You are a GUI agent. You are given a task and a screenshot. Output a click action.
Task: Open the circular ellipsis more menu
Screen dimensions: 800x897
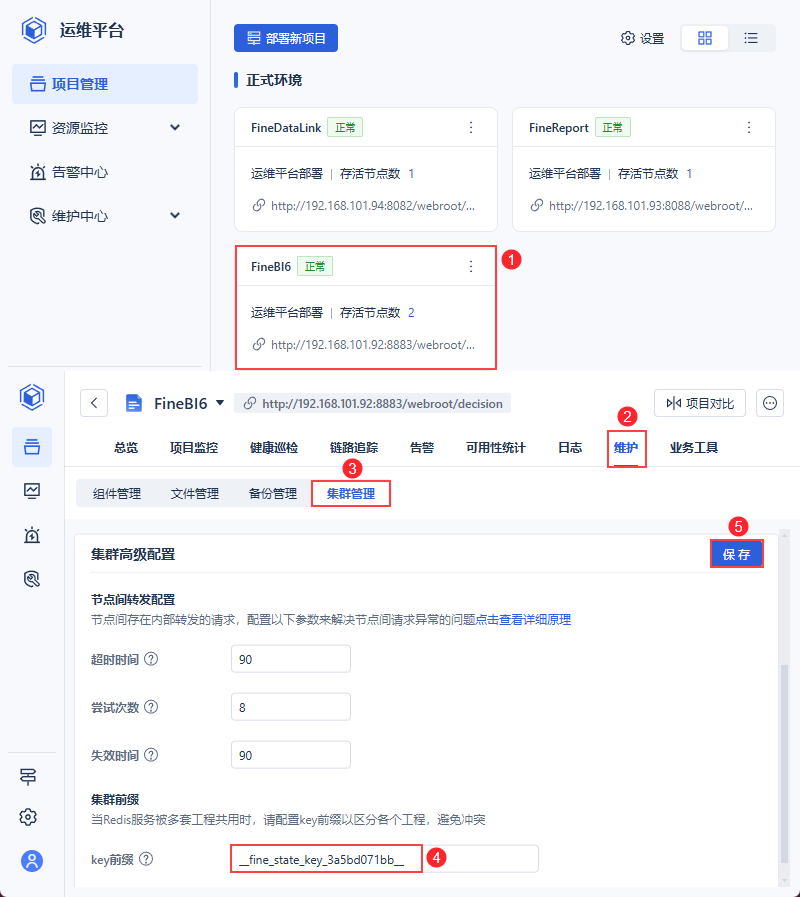pos(770,403)
